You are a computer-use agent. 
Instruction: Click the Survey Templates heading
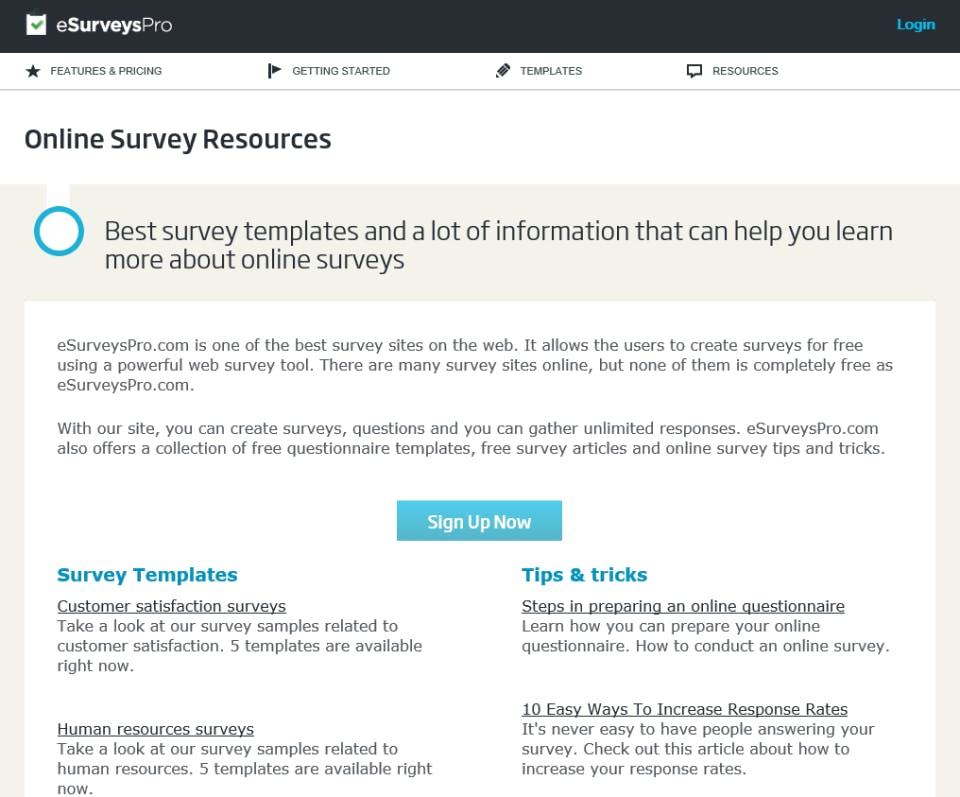[x=147, y=575]
